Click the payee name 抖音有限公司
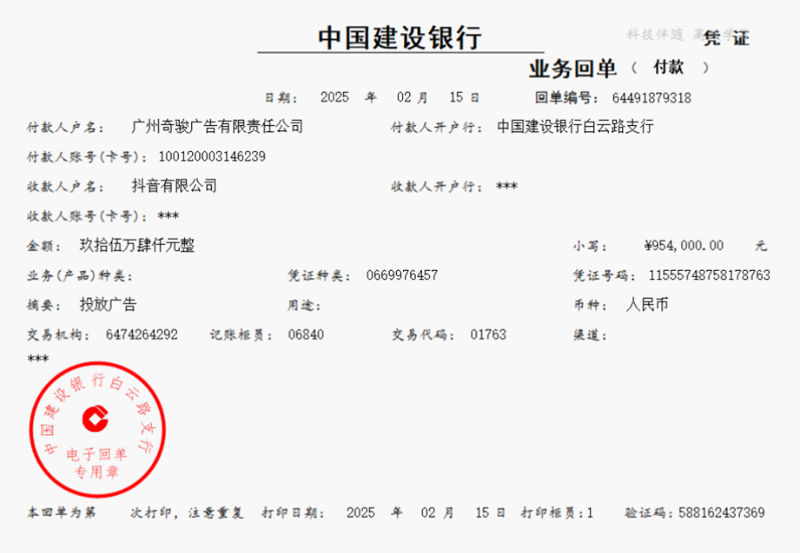 [x=174, y=186]
